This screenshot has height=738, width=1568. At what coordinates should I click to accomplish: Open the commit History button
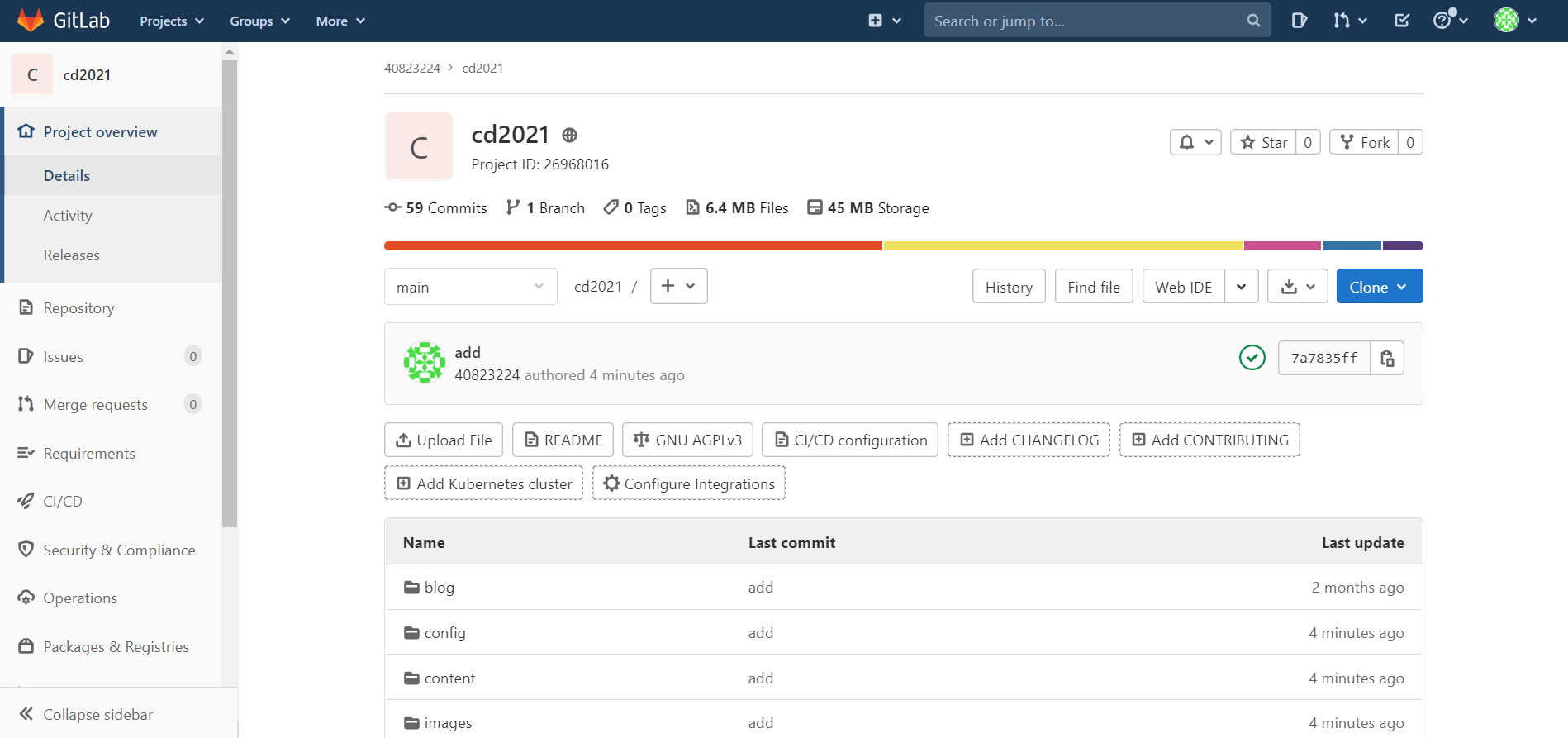pyautogui.click(x=1009, y=287)
